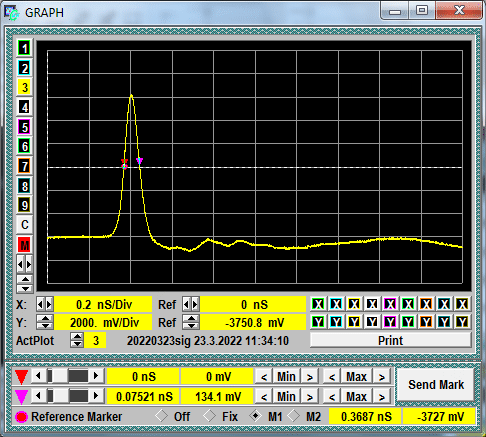Toggle yellow X axis button for plot 3
This screenshot has width=486, height=437.
(354, 304)
